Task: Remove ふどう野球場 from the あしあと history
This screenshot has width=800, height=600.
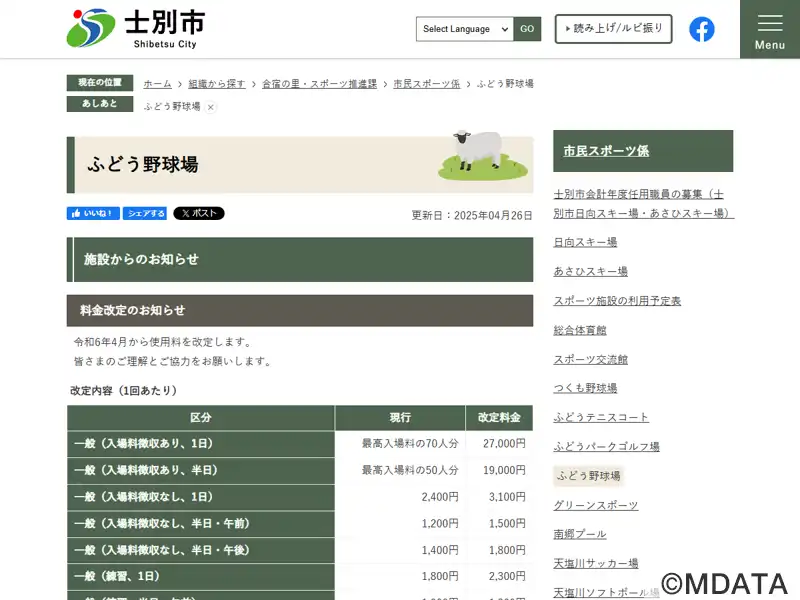Action: coord(211,107)
